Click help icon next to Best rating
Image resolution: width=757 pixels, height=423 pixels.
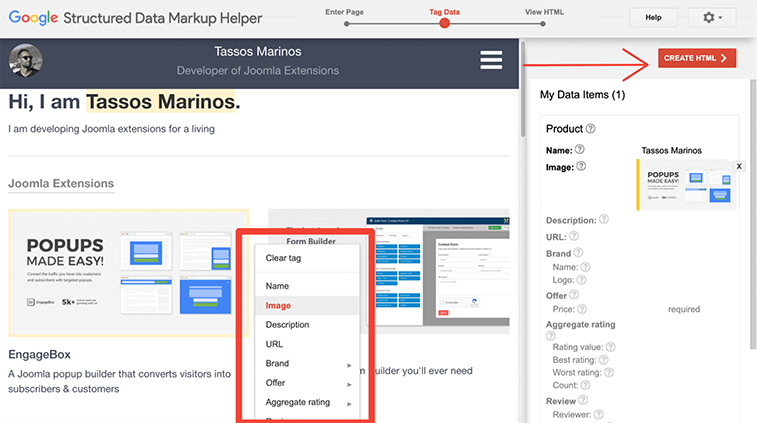coord(603,359)
